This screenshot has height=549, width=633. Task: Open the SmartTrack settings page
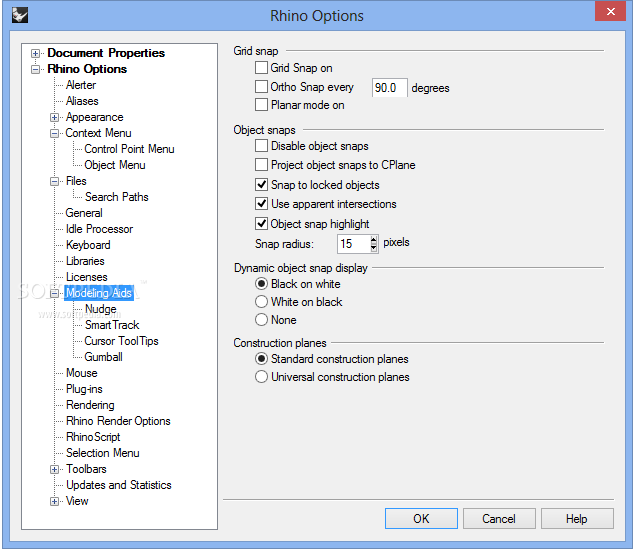coord(112,325)
